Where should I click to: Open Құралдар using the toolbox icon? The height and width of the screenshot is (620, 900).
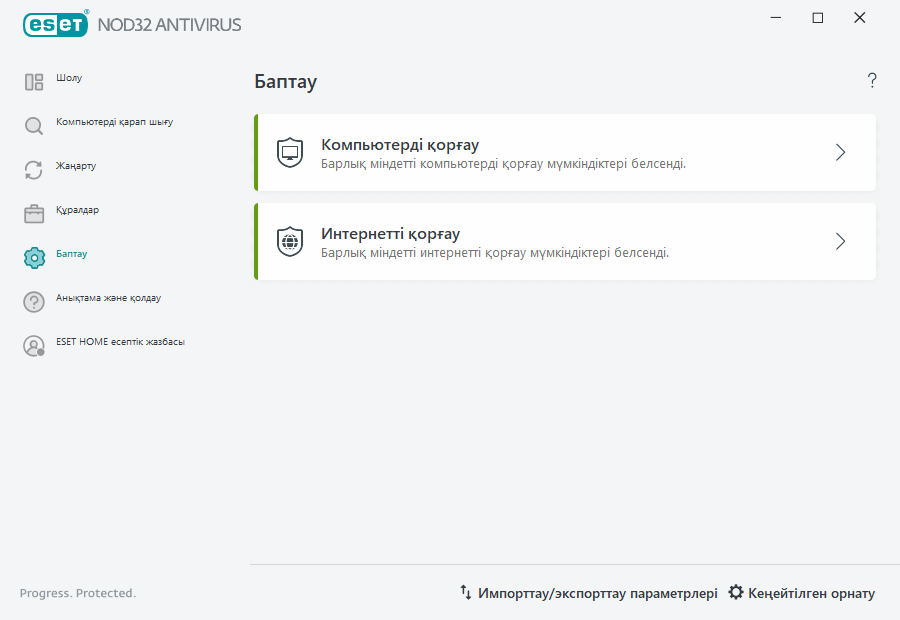[33, 212]
